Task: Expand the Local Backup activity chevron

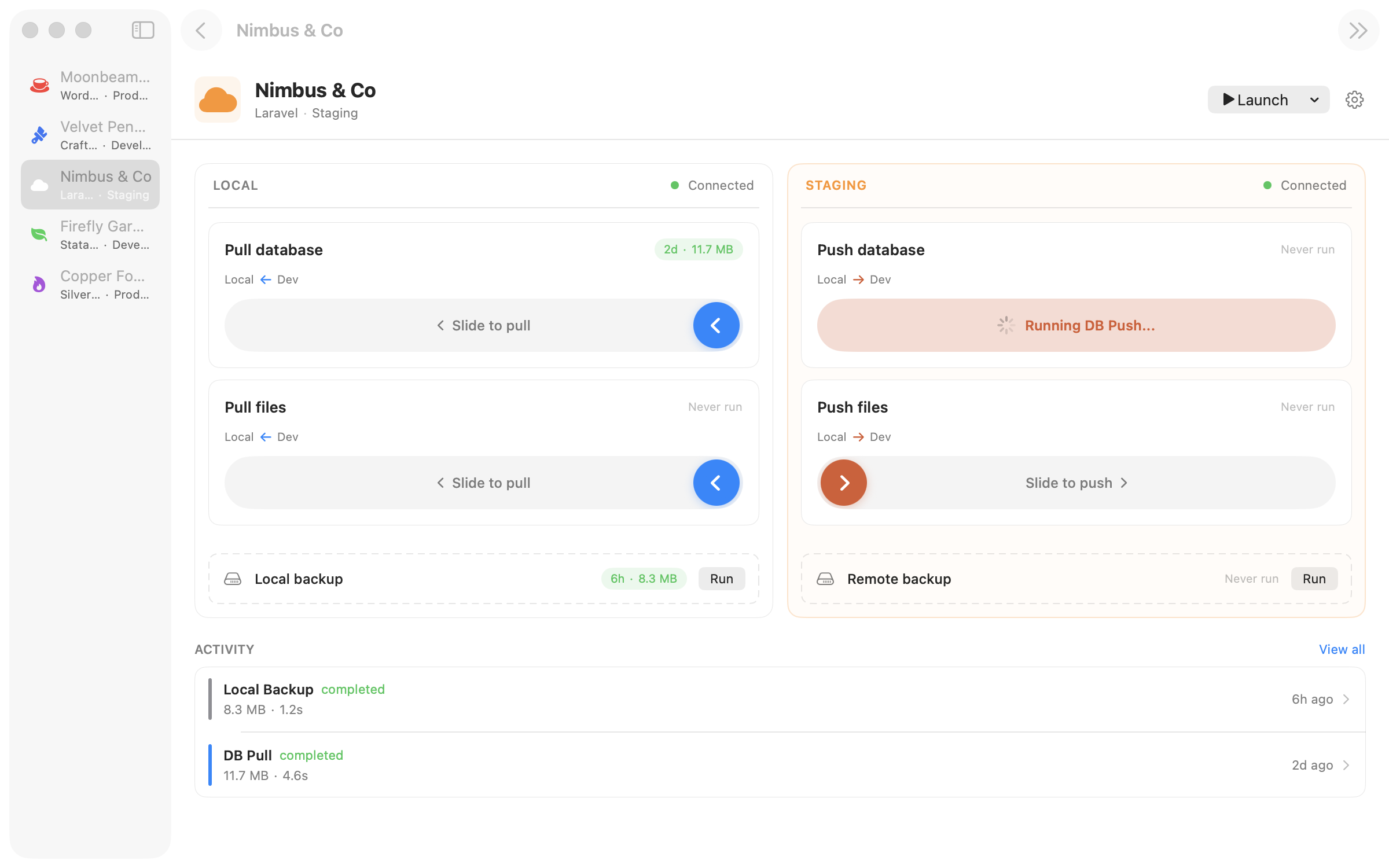Action: coord(1347,699)
